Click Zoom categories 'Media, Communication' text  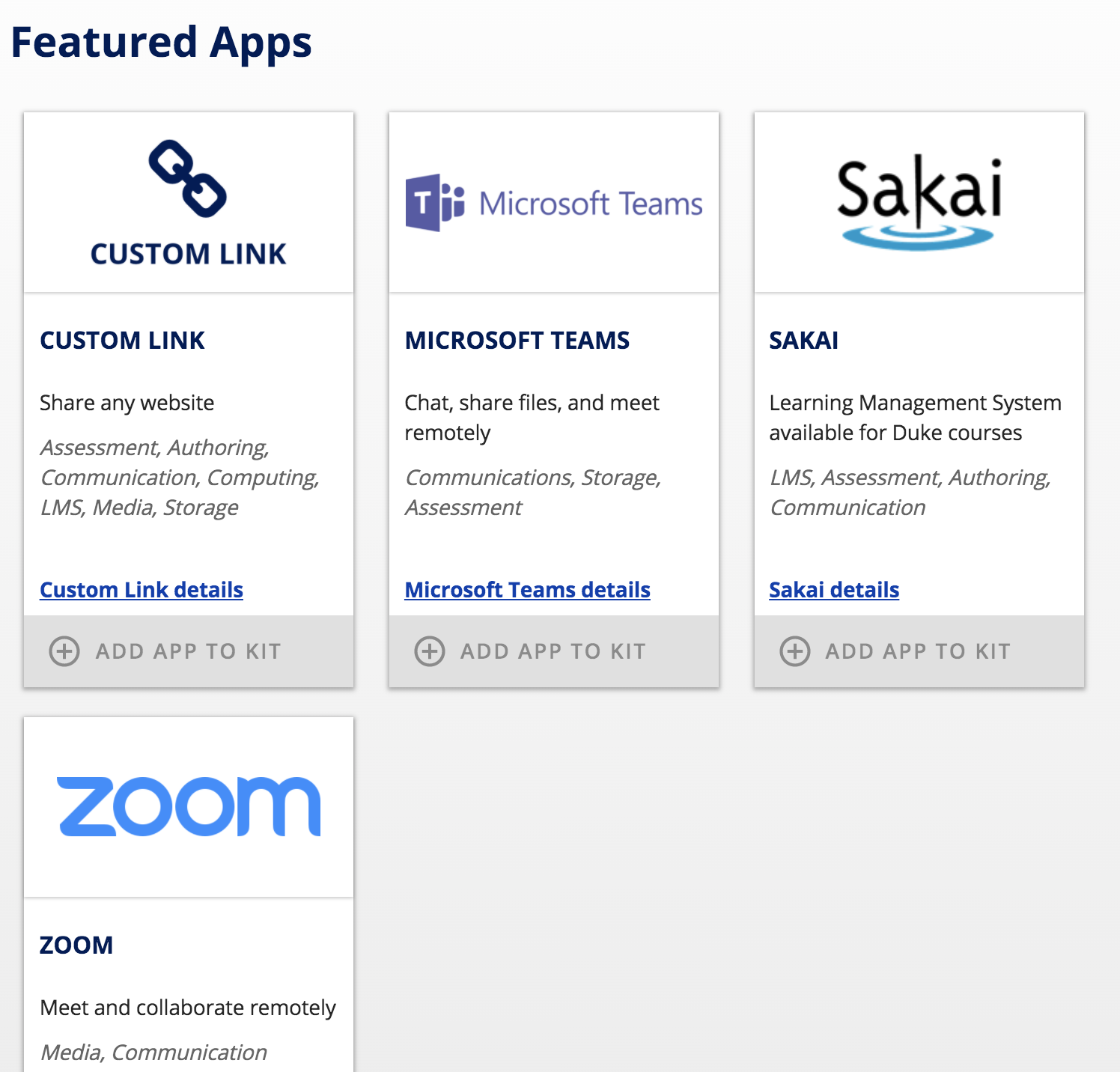(x=153, y=1053)
